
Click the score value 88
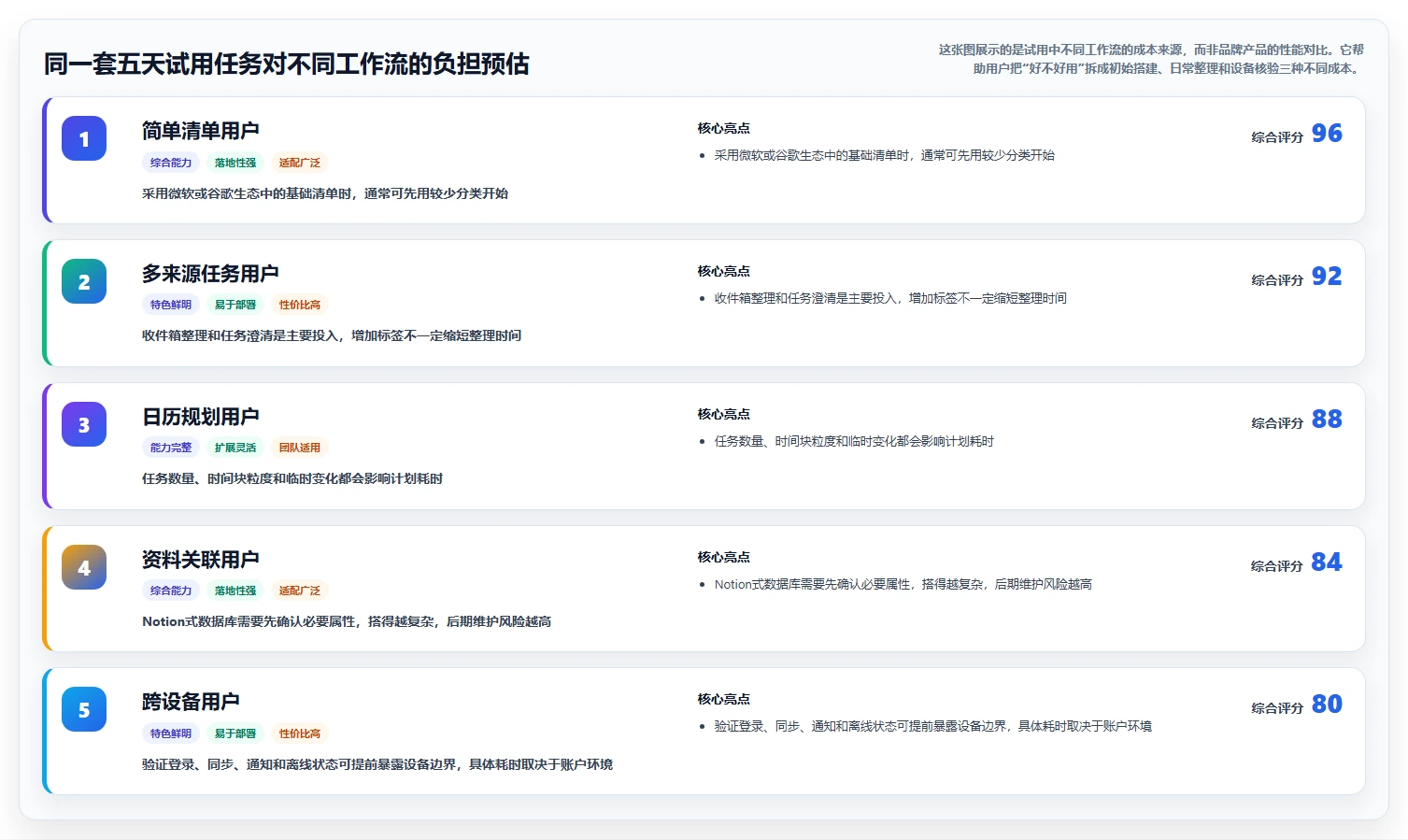(1327, 420)
